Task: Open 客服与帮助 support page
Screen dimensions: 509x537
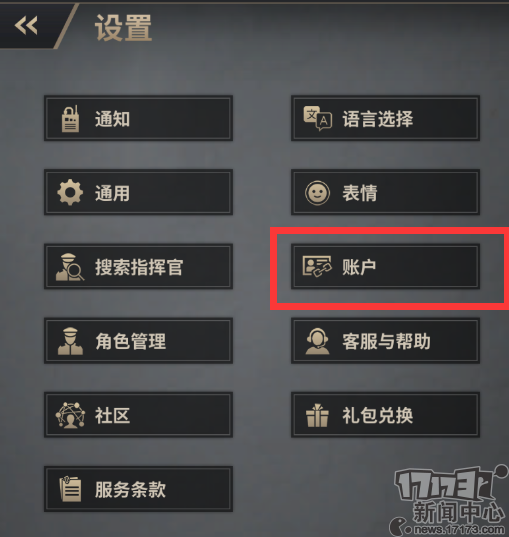Action: coord(385,341)
